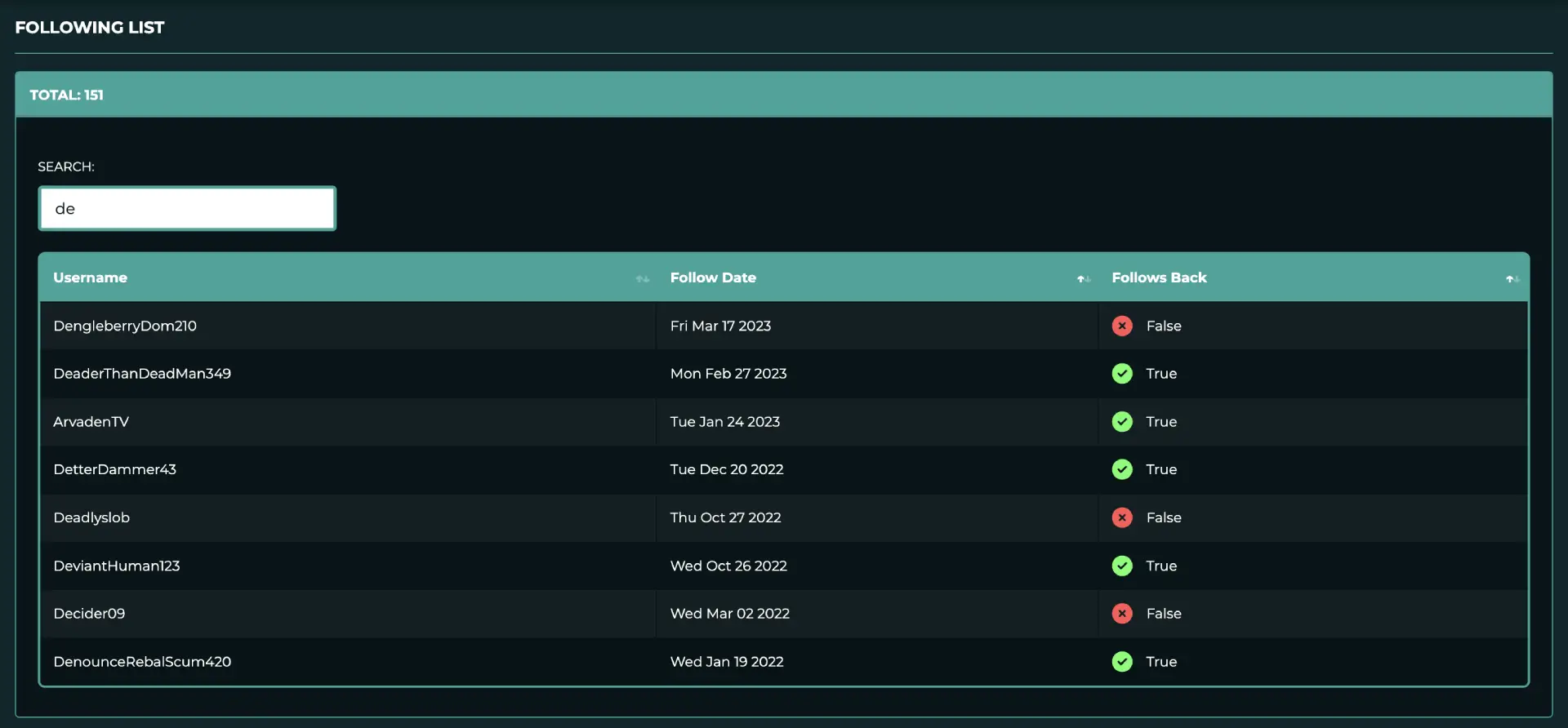The height and width of the screenshot is (728, 1568).
Task: Click the True text in DenounceRebalScum420 row
Action: click(x=1161, y=662)
